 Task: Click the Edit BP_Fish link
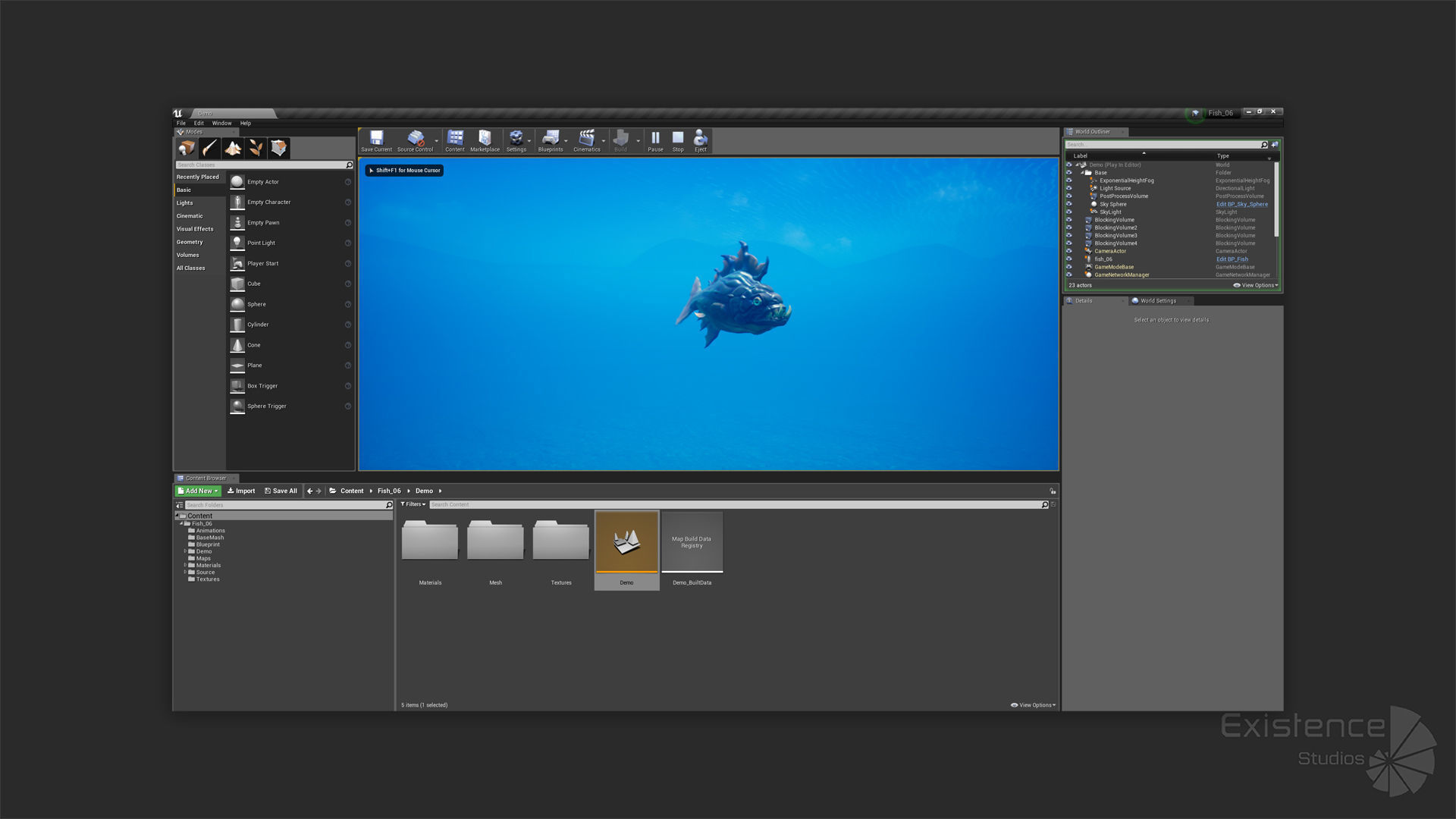1232,259
